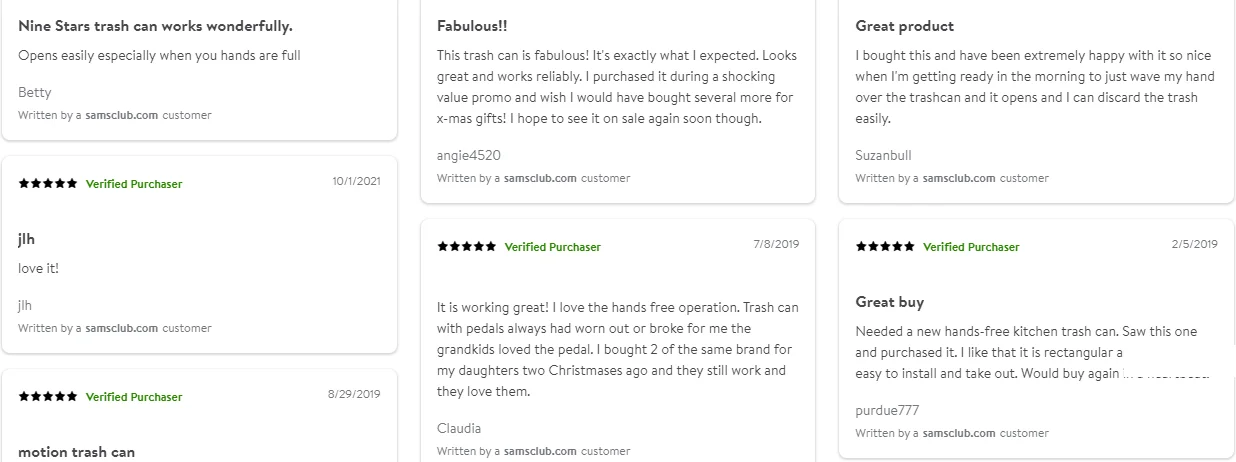Screen dimensions: 1236x462
Task: Click Verified Purchaser badge on 7/8/2019 review
Action: [x=552, y=247]
